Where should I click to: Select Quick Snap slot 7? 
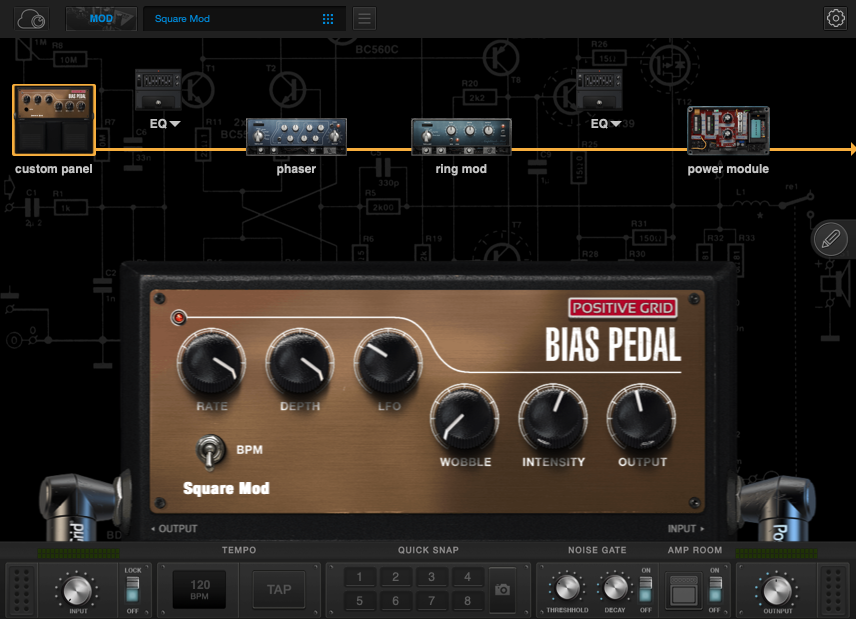[431, 601]
